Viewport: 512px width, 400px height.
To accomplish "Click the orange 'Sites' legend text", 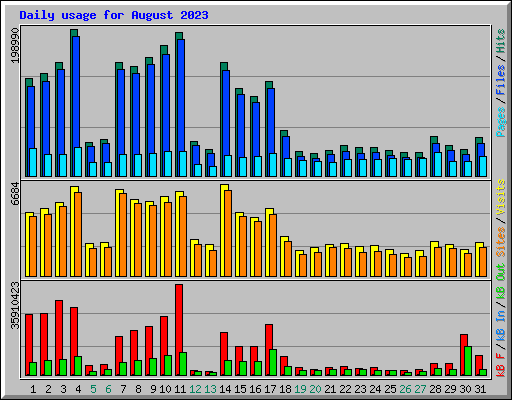I will 500,242.
